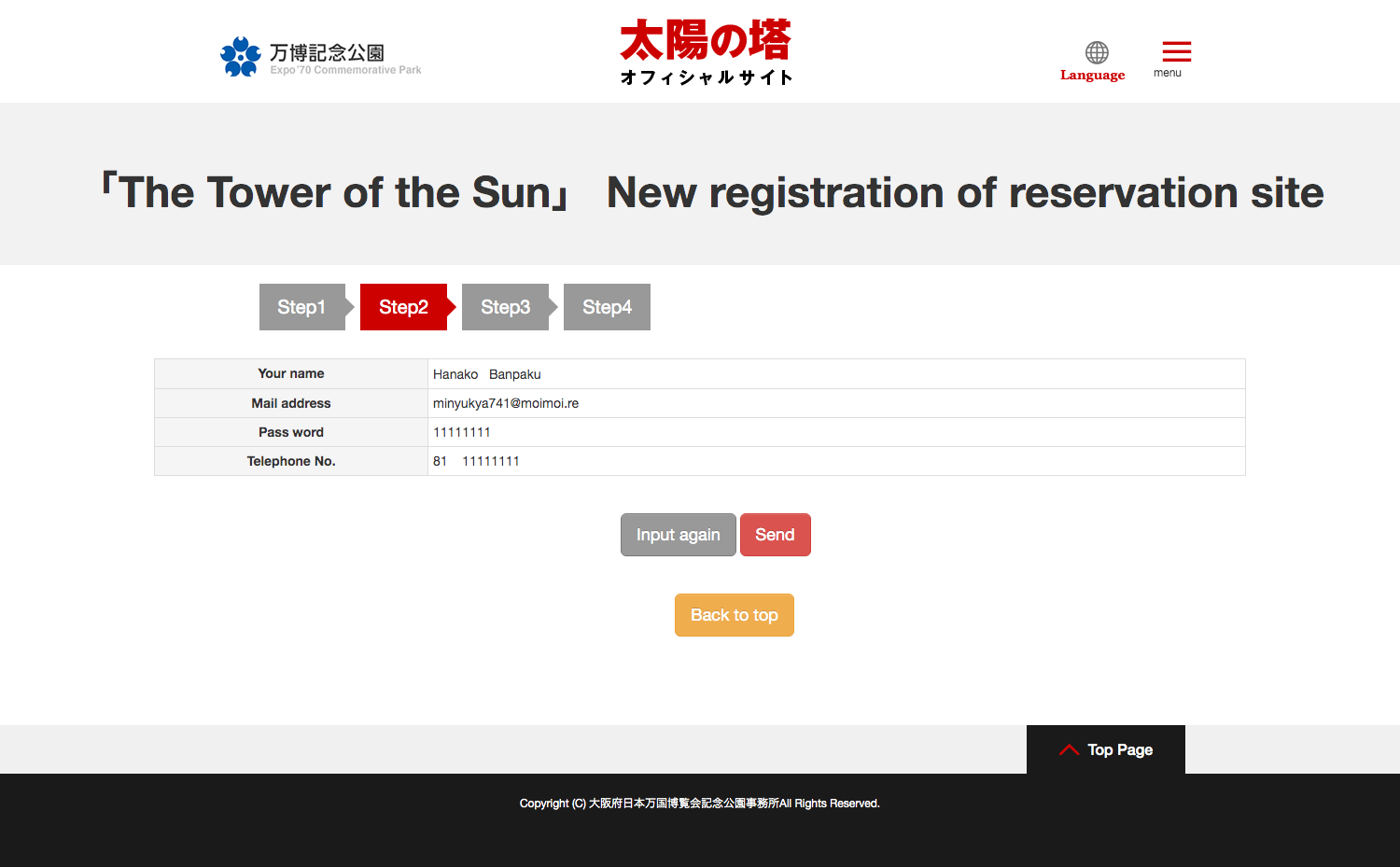Click the orange Back to top button
The image size is (1400, 867).
click(735, 615)
